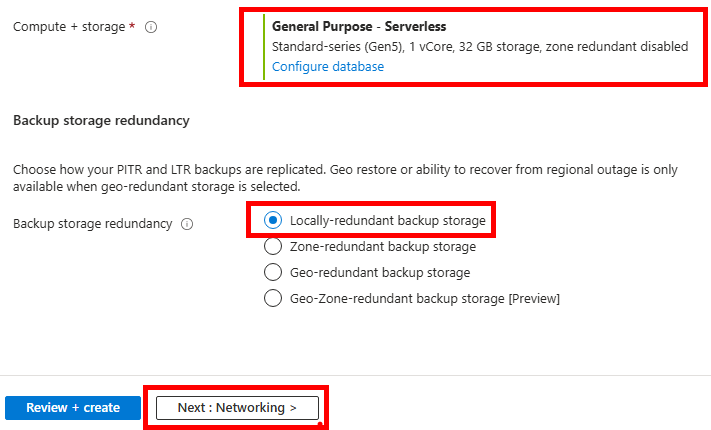Click the zone redundant disabled text
Screen dimensions: 711x430
pos(617,47)
